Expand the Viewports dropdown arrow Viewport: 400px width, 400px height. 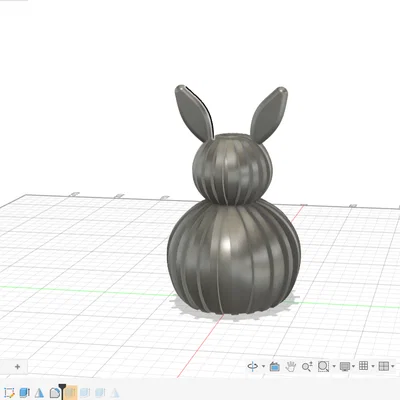tap(393, 366)
